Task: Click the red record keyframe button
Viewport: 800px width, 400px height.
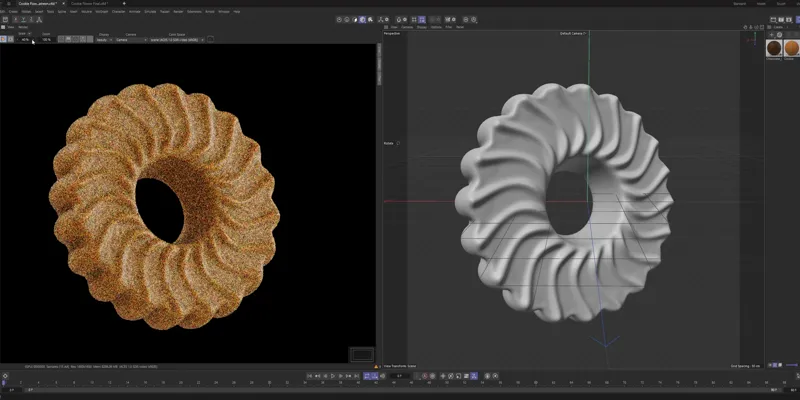Action: pyautogui.click(x=425, y=376)
